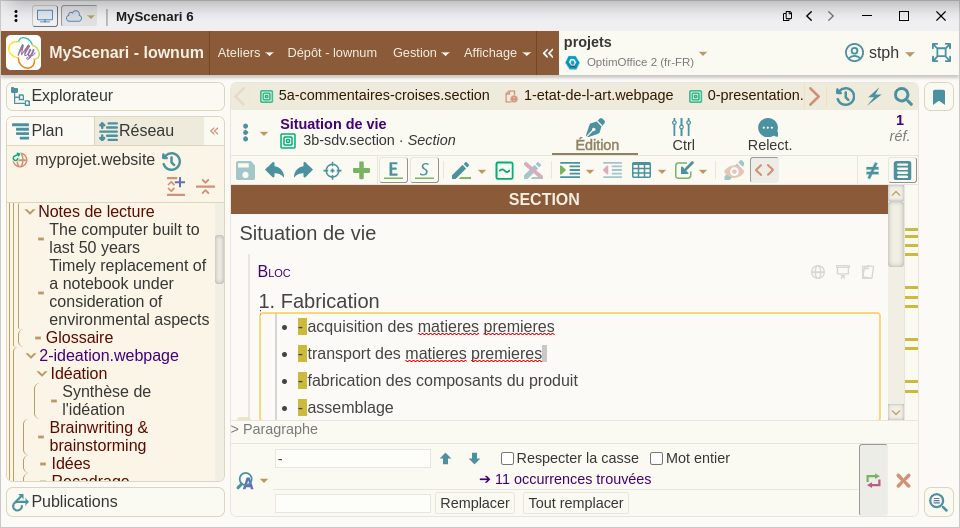Check the Mot entier option
Viewport: 960px width, 528px height.
pos(656,458)
